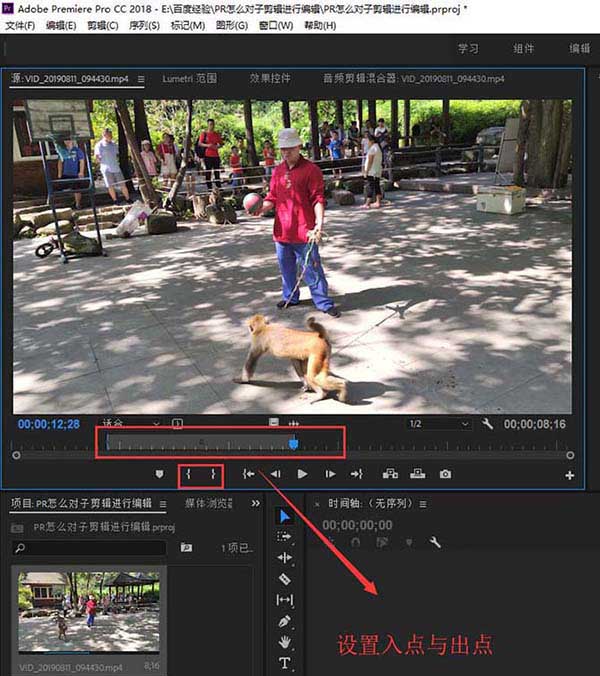Add a marker in Source monitor
Viewport: 600px width, 676px height.
[x=159, y=474]
